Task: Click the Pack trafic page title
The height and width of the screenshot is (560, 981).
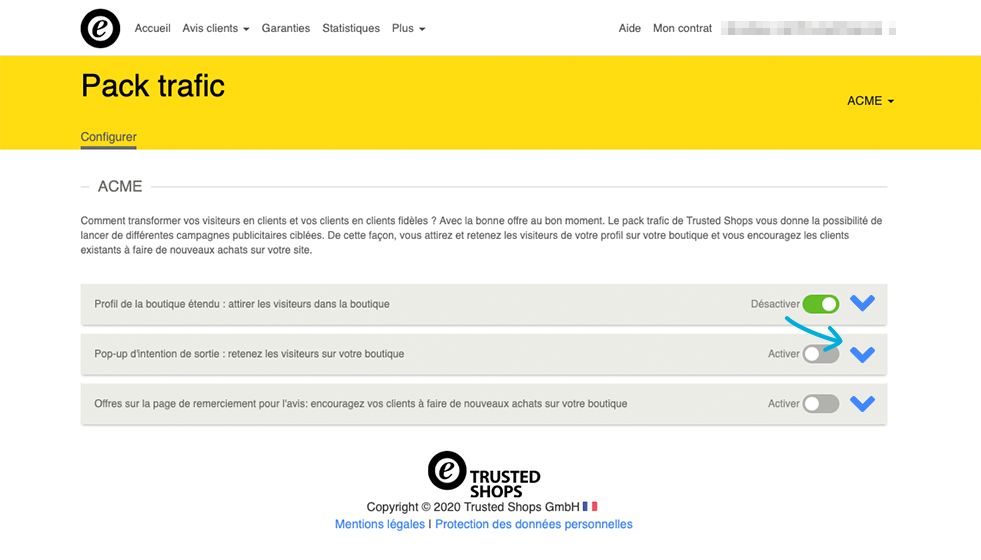Action: point(153,86)
